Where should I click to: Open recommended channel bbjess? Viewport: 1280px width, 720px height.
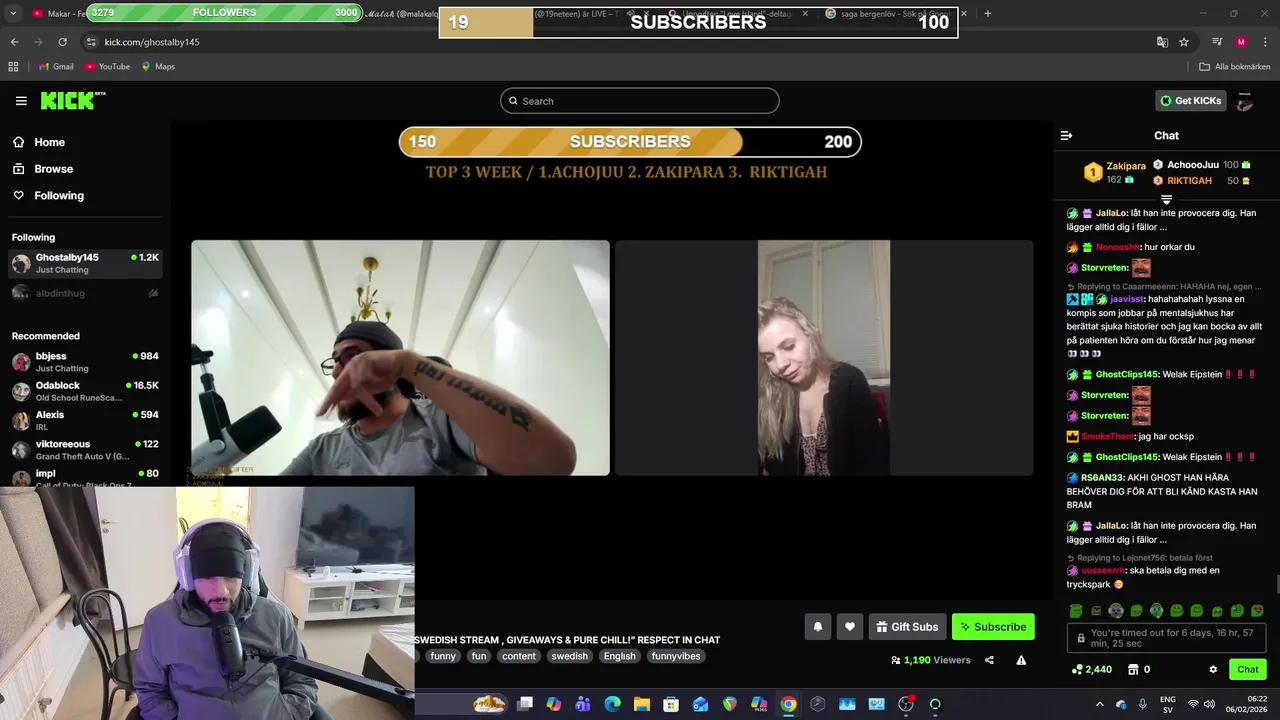click(x=85, y=362)
